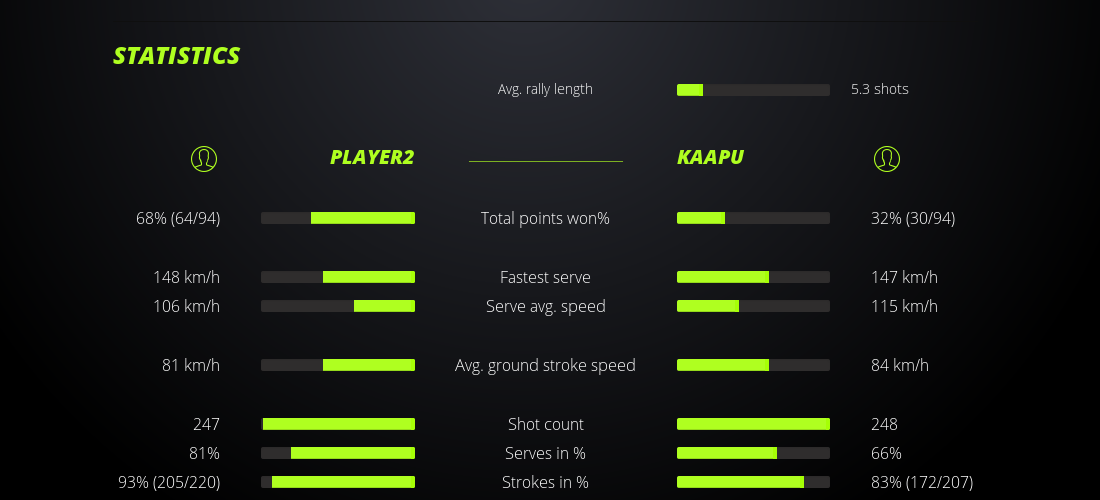Viewport: 1100px width, 500px height.
Task: Click KAAPU's Serve avg. speed bar
Action: point(753,306)
